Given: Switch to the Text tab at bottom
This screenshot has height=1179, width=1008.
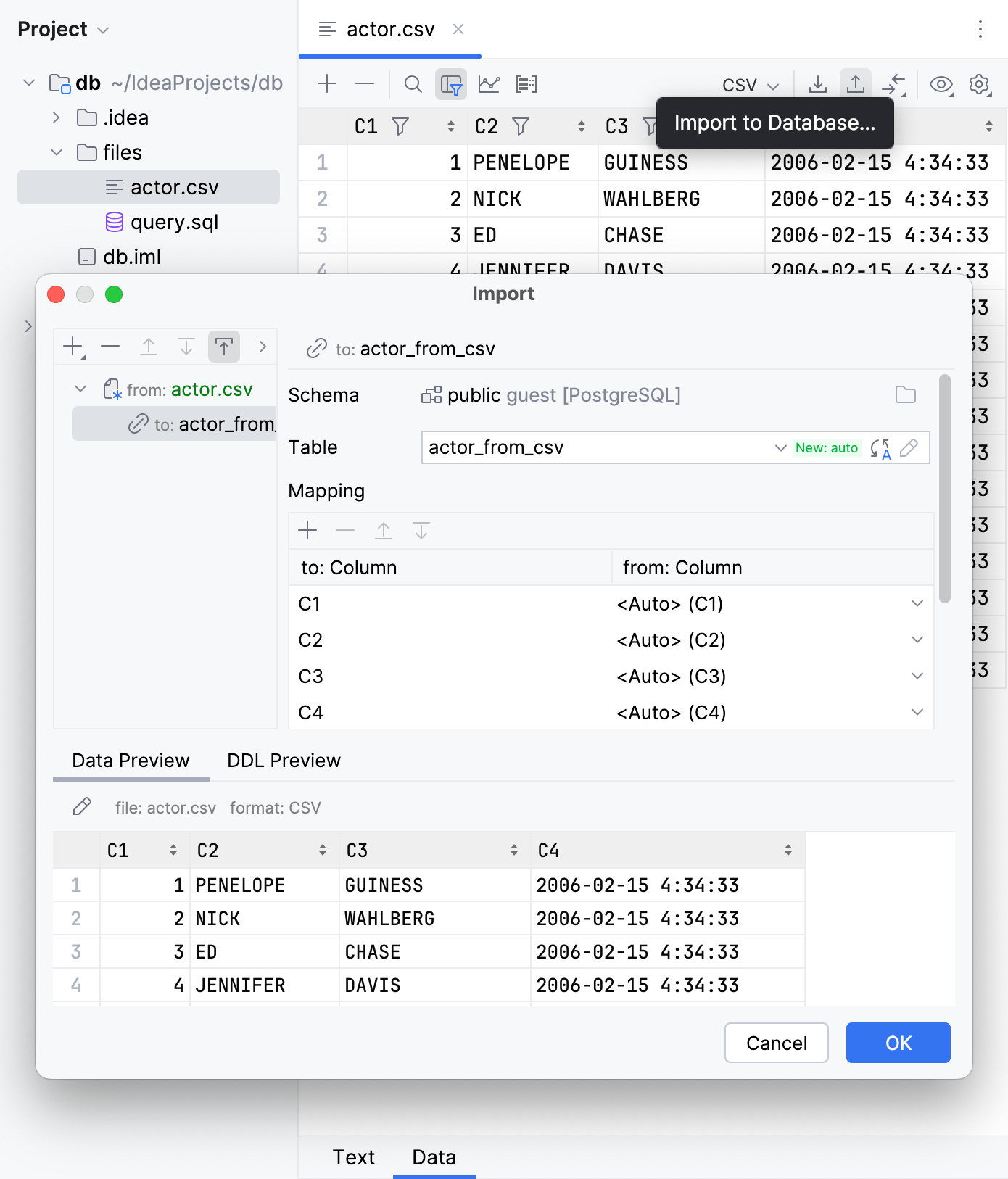Looking at the screenshot, I should 353,1157.
